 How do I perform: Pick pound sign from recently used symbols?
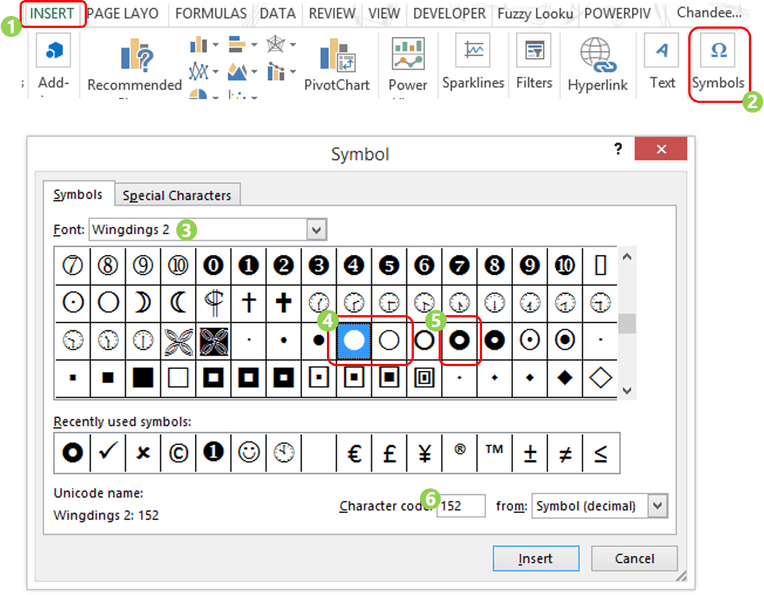click(389, 453)
